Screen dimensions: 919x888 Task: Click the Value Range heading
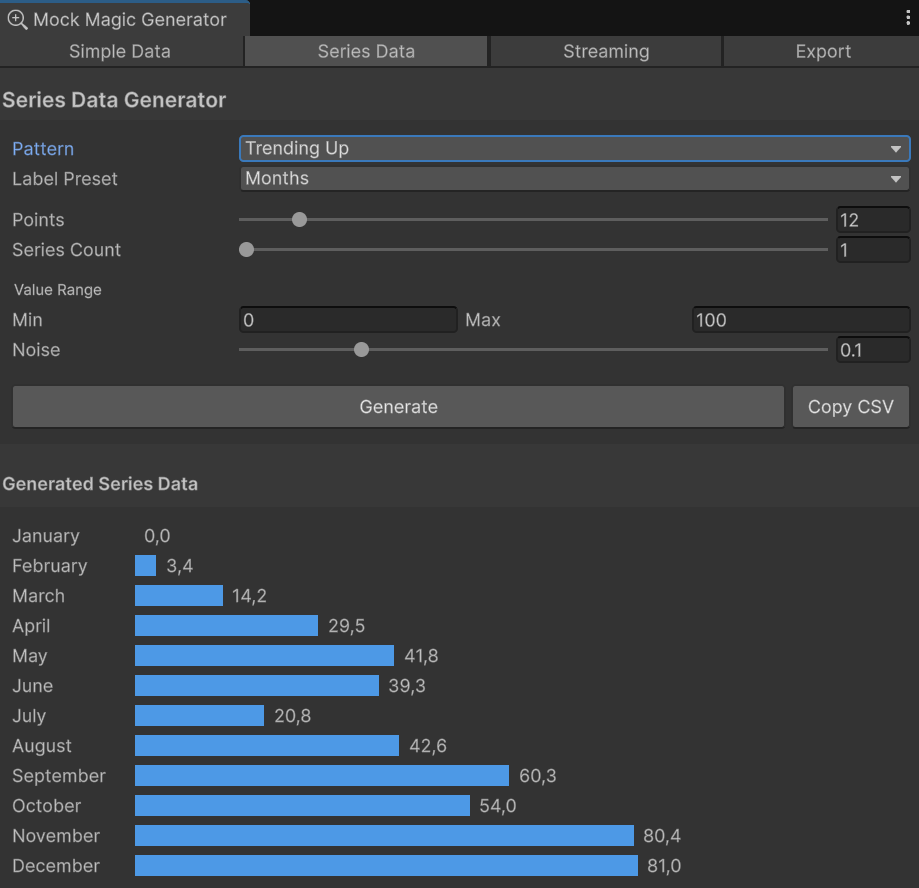click(57, 290)
